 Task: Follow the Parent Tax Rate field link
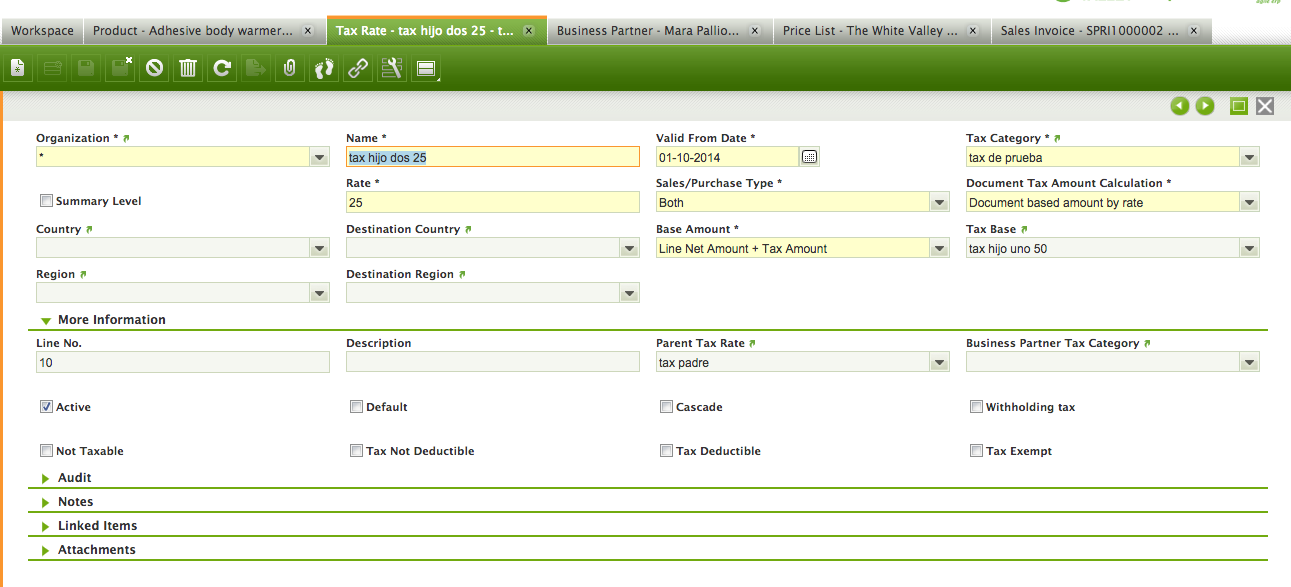point(752,343)
